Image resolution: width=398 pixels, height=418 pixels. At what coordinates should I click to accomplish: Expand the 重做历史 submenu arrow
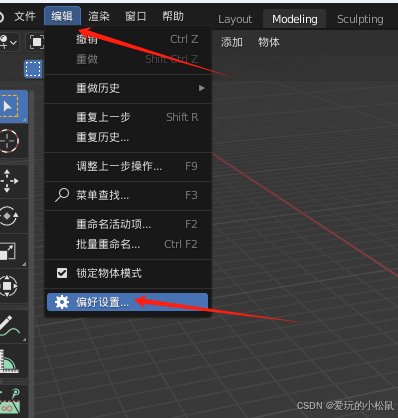click(201, 88)
